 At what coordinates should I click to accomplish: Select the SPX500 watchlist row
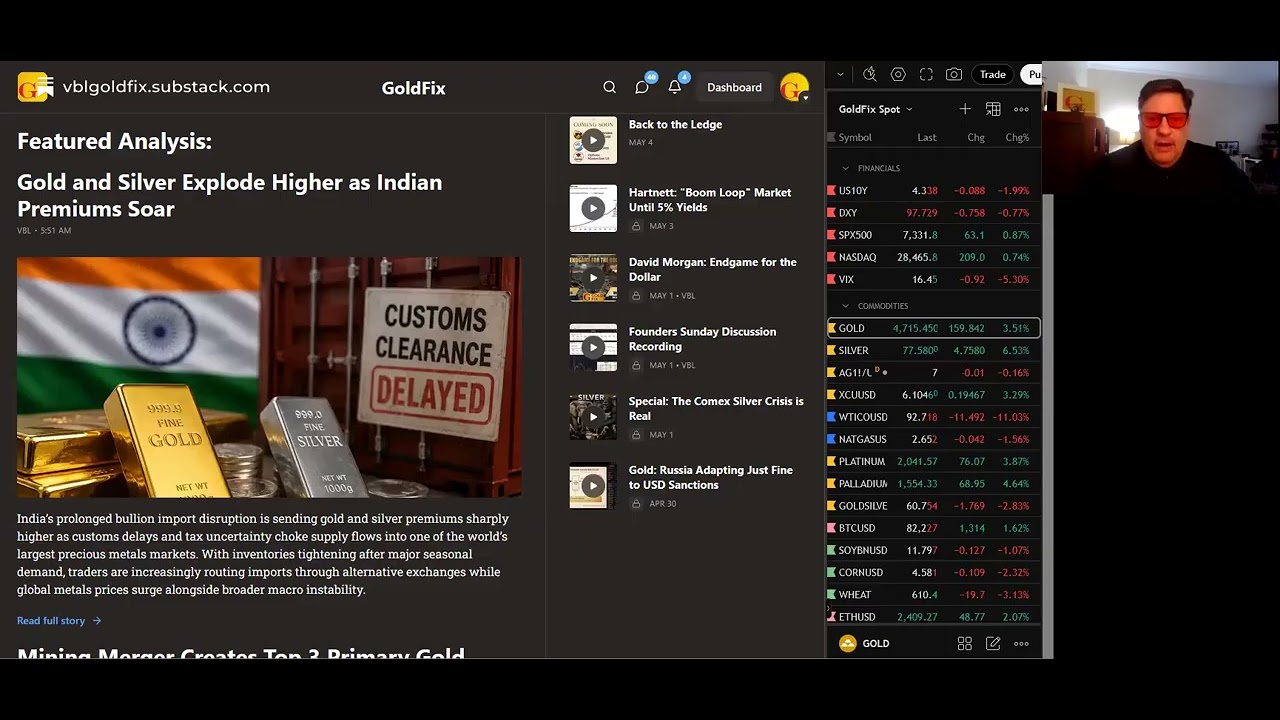click(x=933, y=235)
